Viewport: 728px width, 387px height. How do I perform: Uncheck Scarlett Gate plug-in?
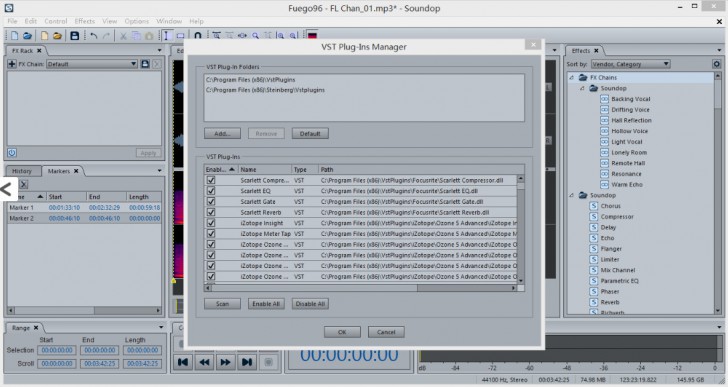(x=211, y=201)
